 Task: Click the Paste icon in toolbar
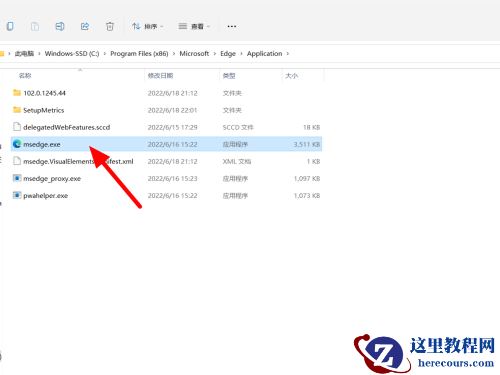35,26
